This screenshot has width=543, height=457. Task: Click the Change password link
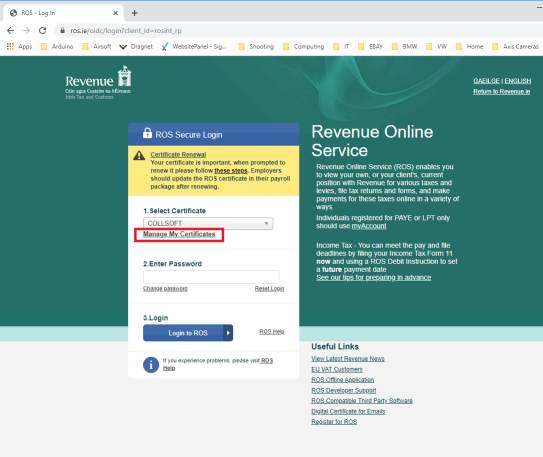(165, 288)
